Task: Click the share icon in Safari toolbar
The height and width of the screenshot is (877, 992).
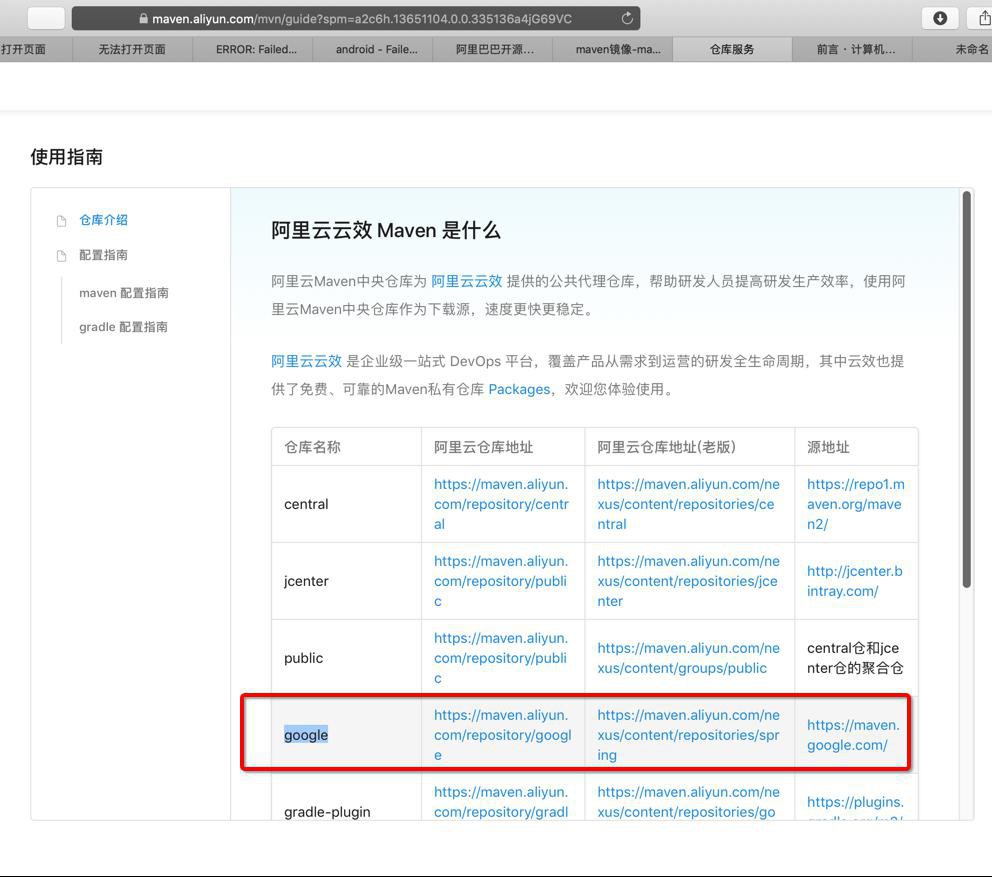Action: point(984,18)
